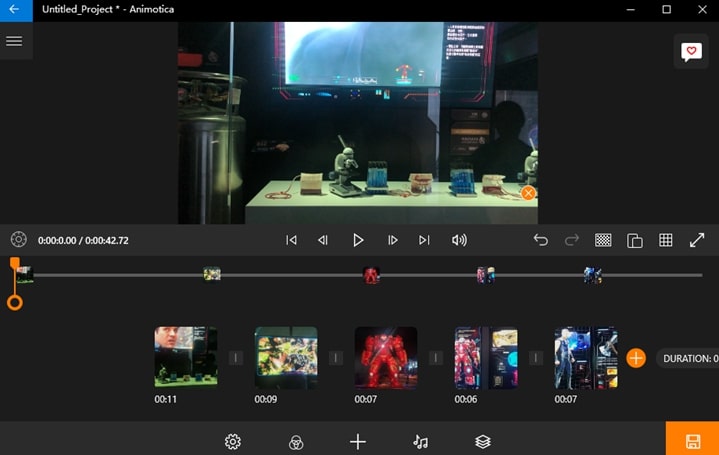Step forward one frame
Viewport: 719px width, 455px height.
[392, 240]
